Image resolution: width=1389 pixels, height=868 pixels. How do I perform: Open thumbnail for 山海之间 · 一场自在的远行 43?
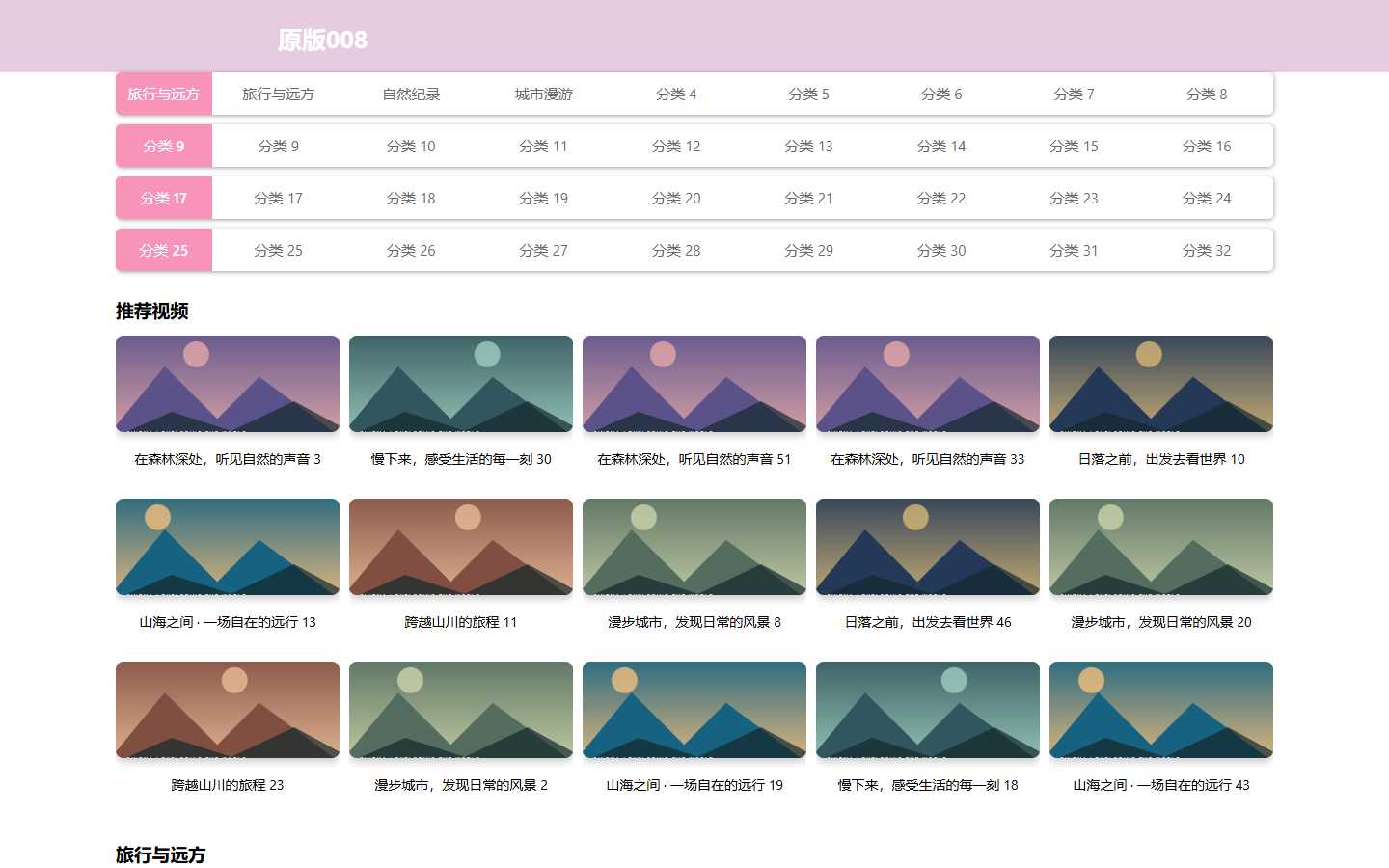pyautogui.click(x=1161, y=710)
